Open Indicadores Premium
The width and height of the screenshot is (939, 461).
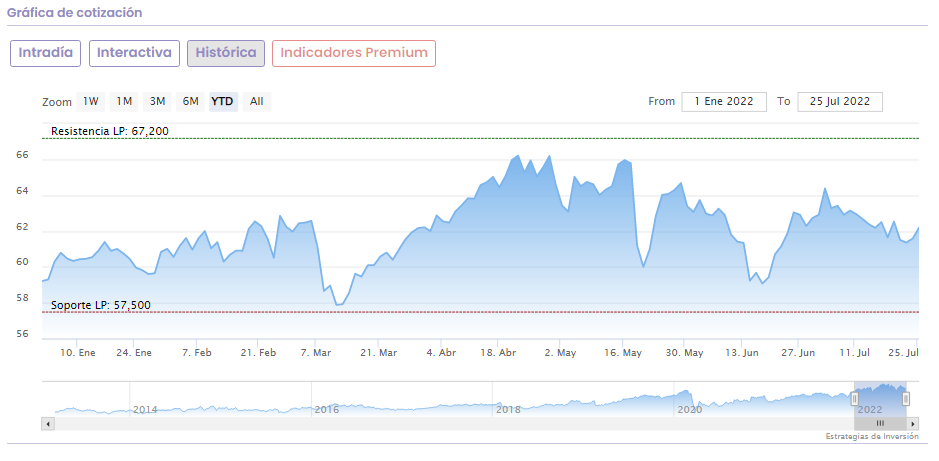(x=354, y=53)
